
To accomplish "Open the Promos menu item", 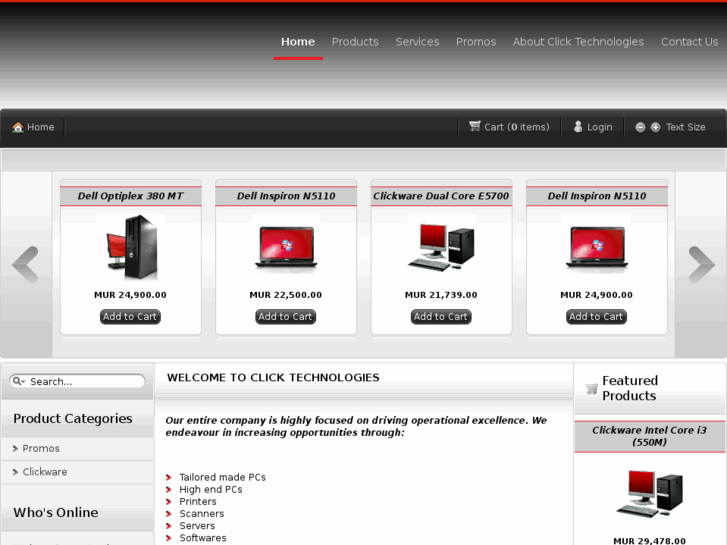I will 476,42.
